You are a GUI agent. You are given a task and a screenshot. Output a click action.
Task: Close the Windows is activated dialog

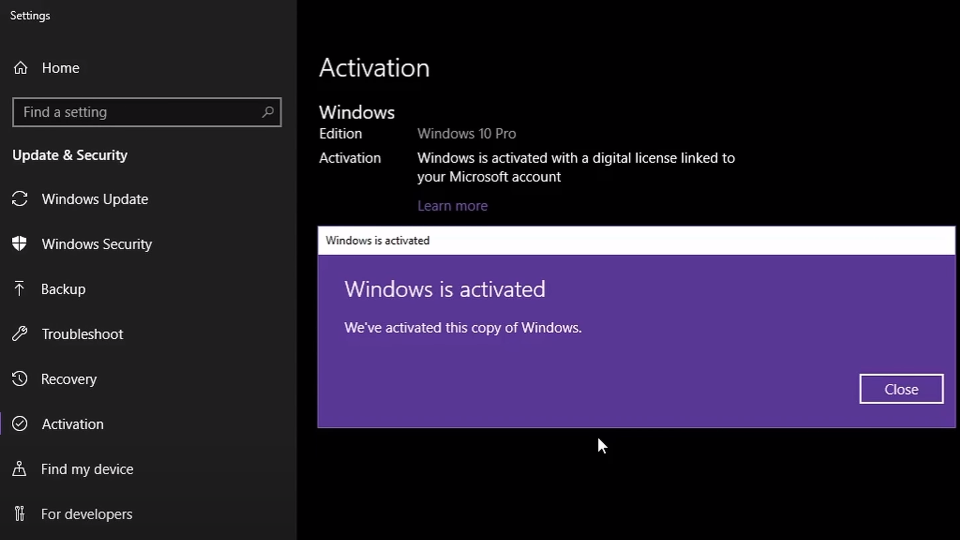click(901, 389)
